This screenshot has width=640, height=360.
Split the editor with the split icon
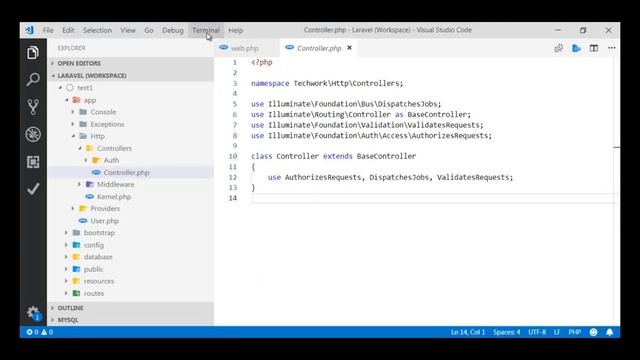pyautogui.click(x=594, y=48)
